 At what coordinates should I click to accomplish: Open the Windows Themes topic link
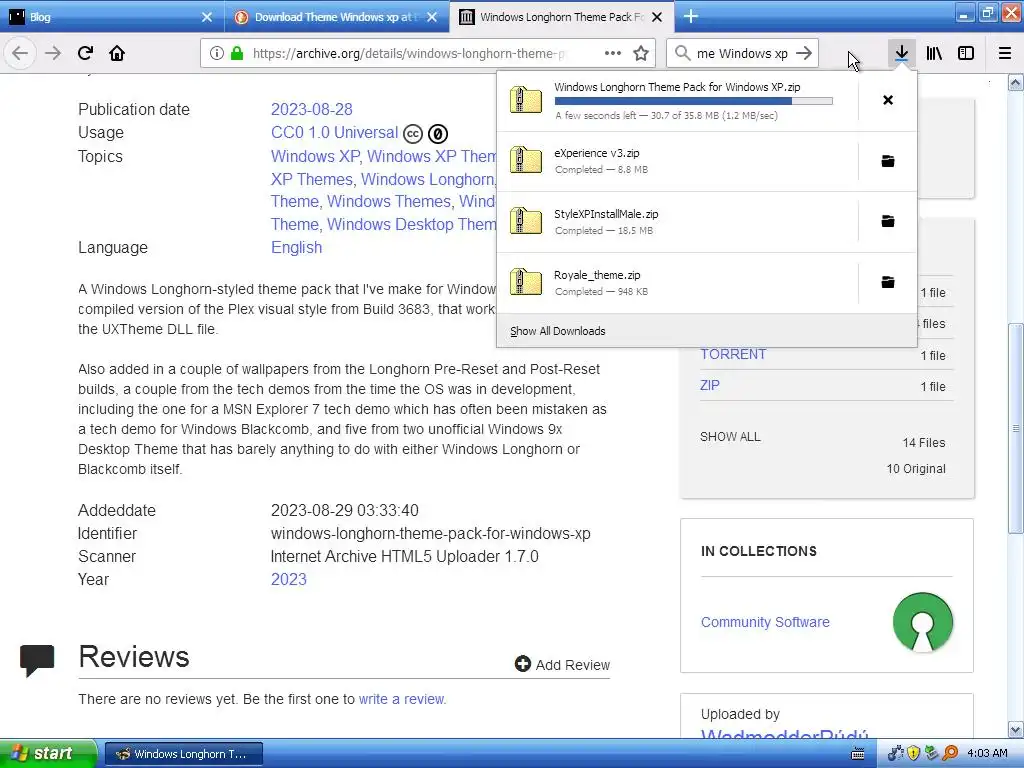[389, 202]
